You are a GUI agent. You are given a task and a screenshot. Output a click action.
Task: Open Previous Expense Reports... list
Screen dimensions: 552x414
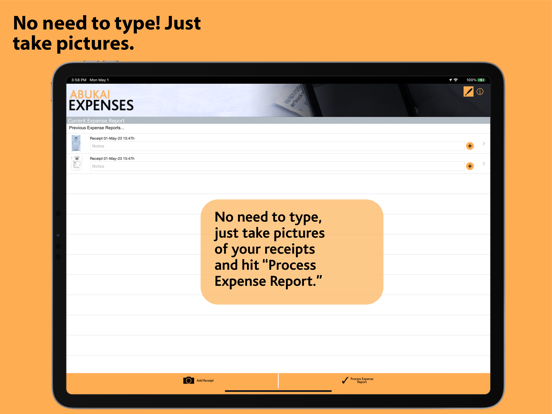click(x=96, y=128)
